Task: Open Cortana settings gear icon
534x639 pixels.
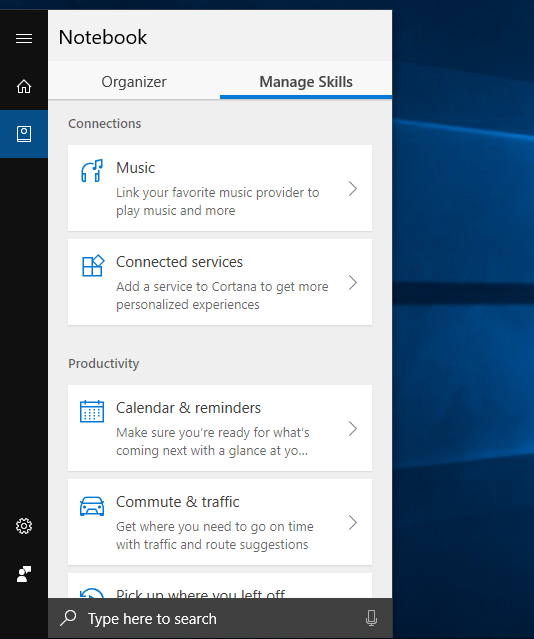Action: point(24,526)
